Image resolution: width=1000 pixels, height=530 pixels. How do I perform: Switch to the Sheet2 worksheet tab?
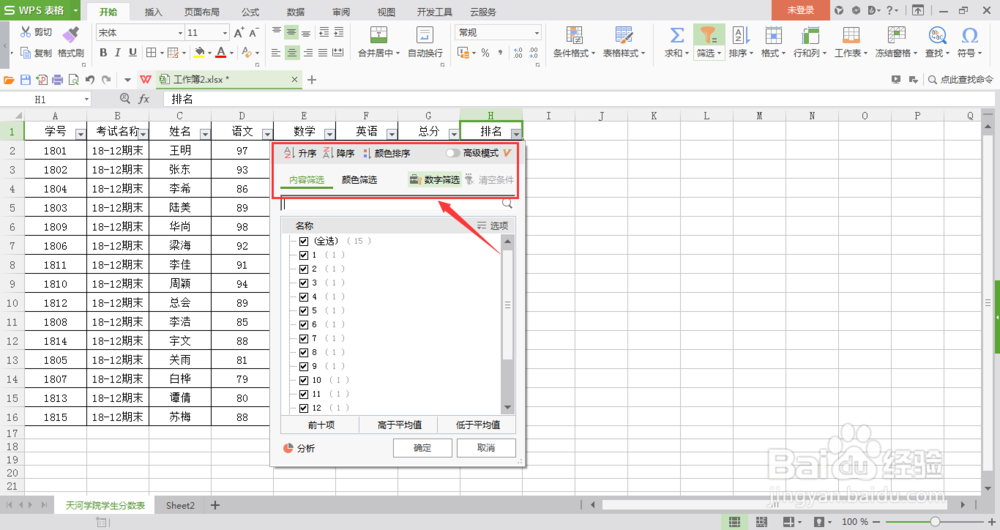pos(180,505)
